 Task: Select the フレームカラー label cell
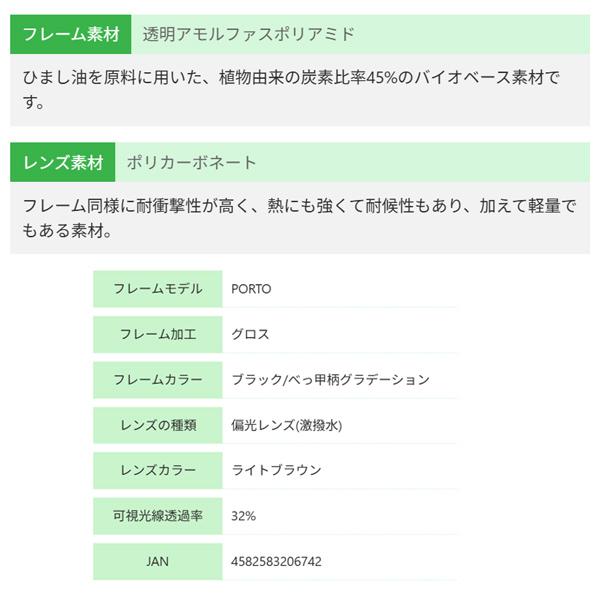158,380
